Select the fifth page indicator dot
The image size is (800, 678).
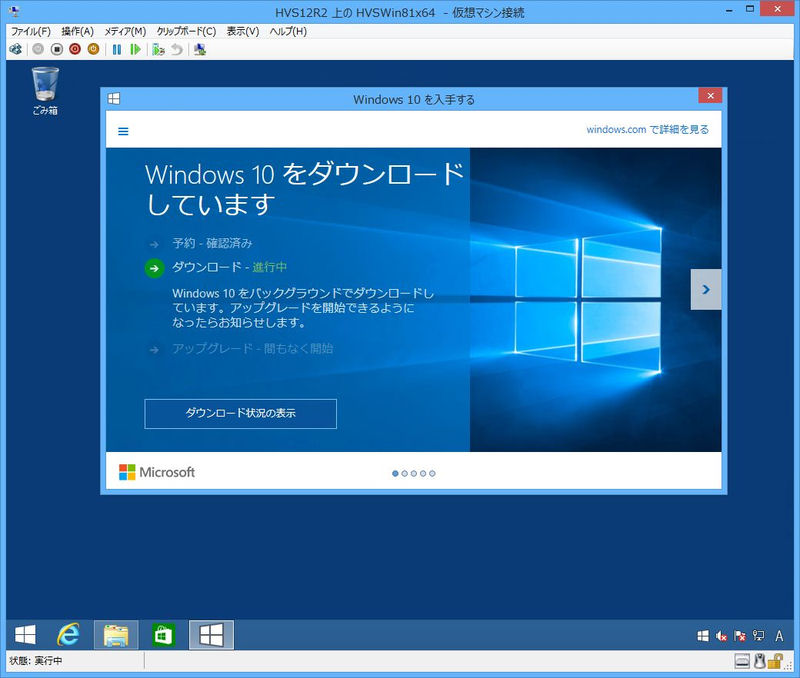tap(432, 473)
